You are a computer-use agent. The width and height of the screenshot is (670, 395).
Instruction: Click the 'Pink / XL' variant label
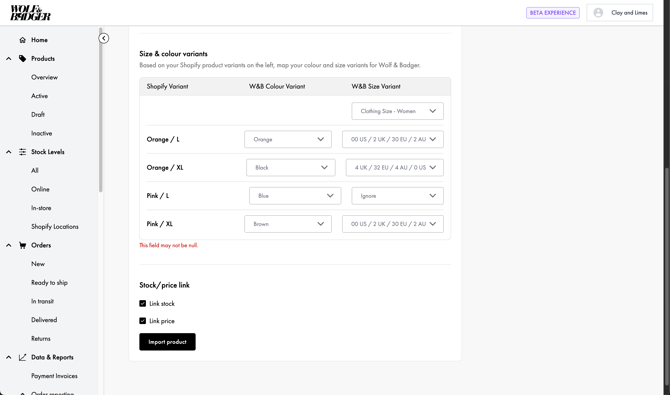click(x=159, y=224)
